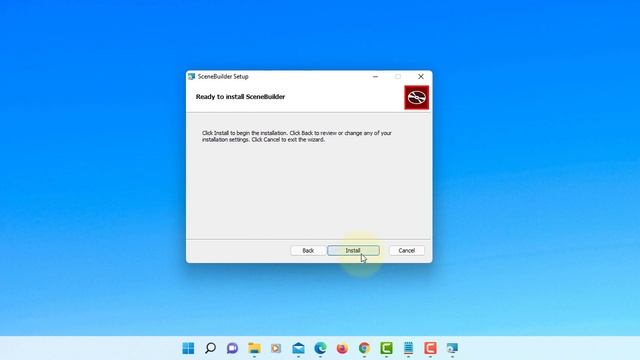Image resolution: width=640 pixels, height=360 pixels.
Task: Click Install to begin the installation
Action: [x=353, y=250]
